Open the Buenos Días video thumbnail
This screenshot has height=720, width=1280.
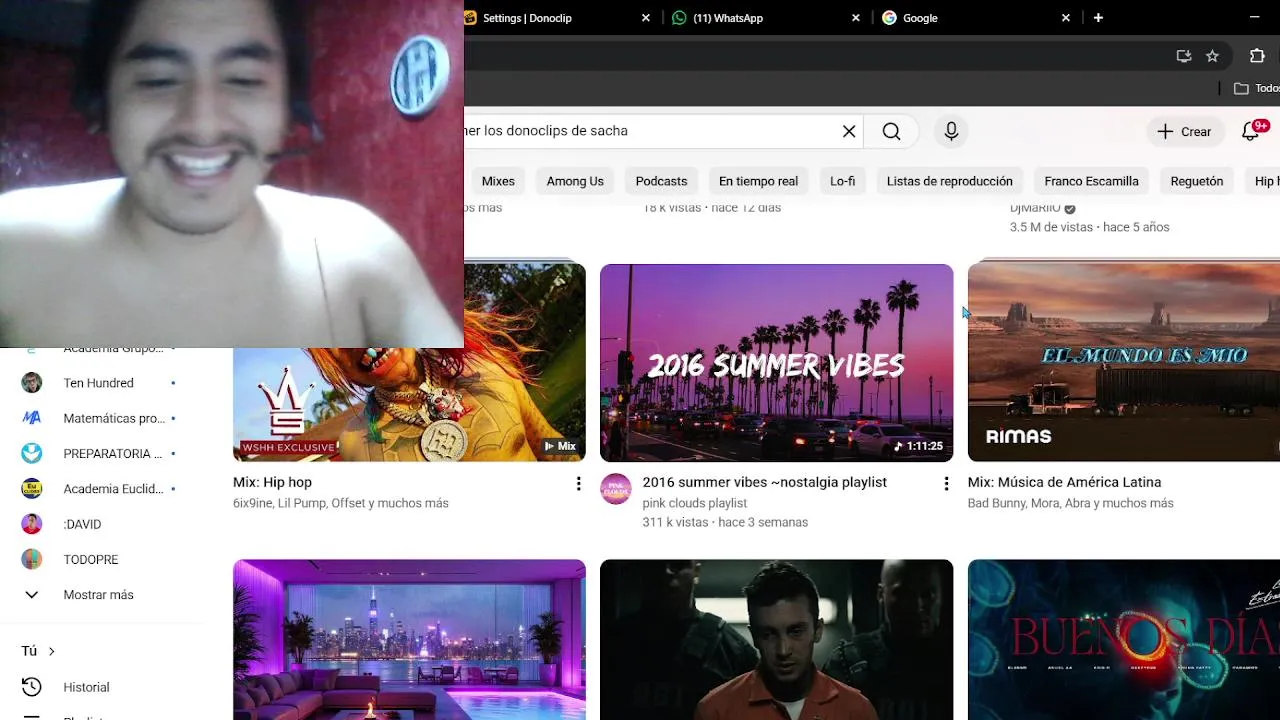pyautogui.click(x=1124, y=640)
